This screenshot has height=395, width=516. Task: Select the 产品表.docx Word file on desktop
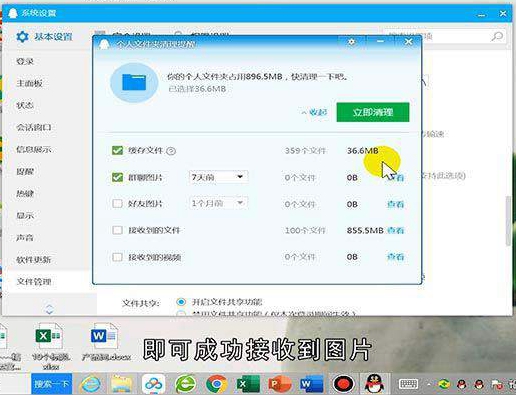pos(105,342)
